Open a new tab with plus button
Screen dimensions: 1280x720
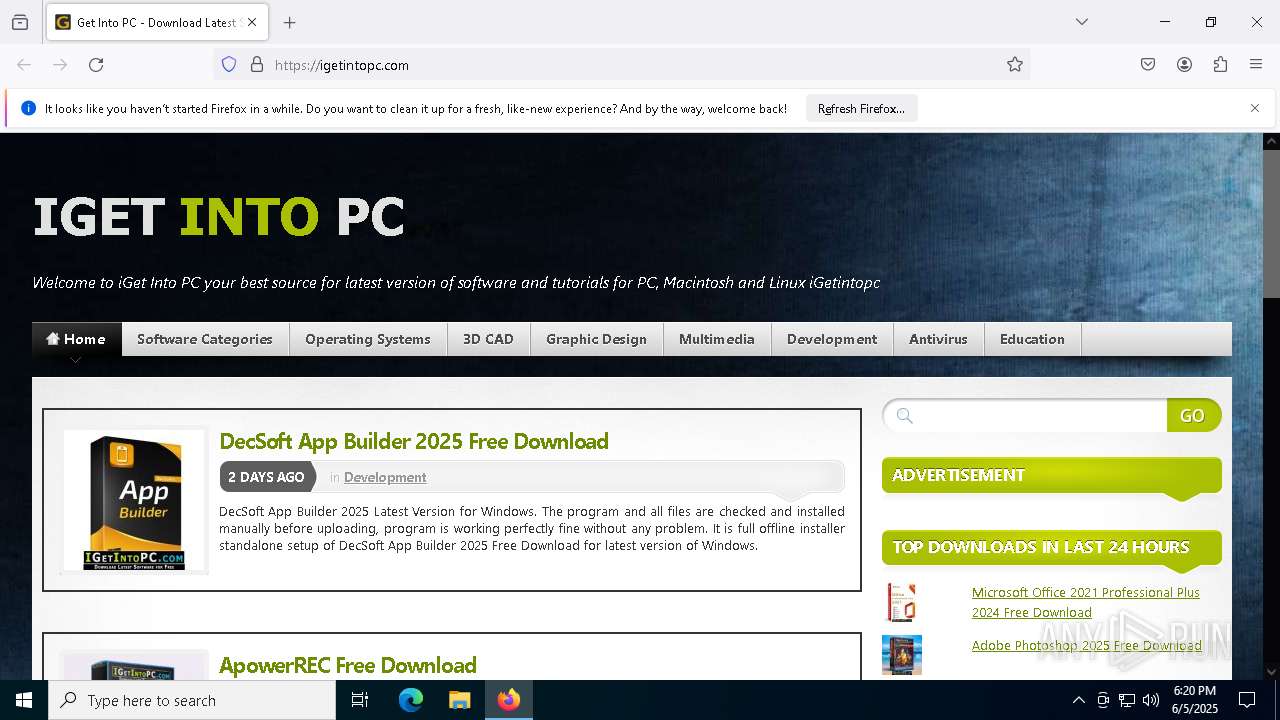pyautogui.click(x=290, y=22)
